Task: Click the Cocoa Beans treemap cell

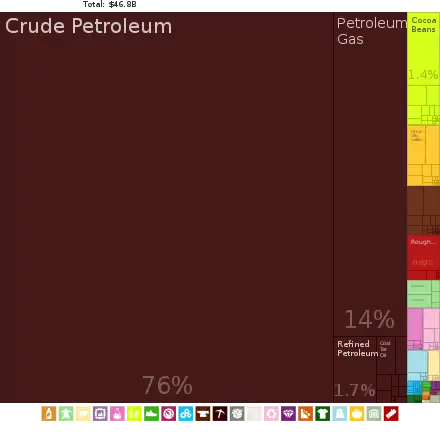Action: click(x=423, y=49)
